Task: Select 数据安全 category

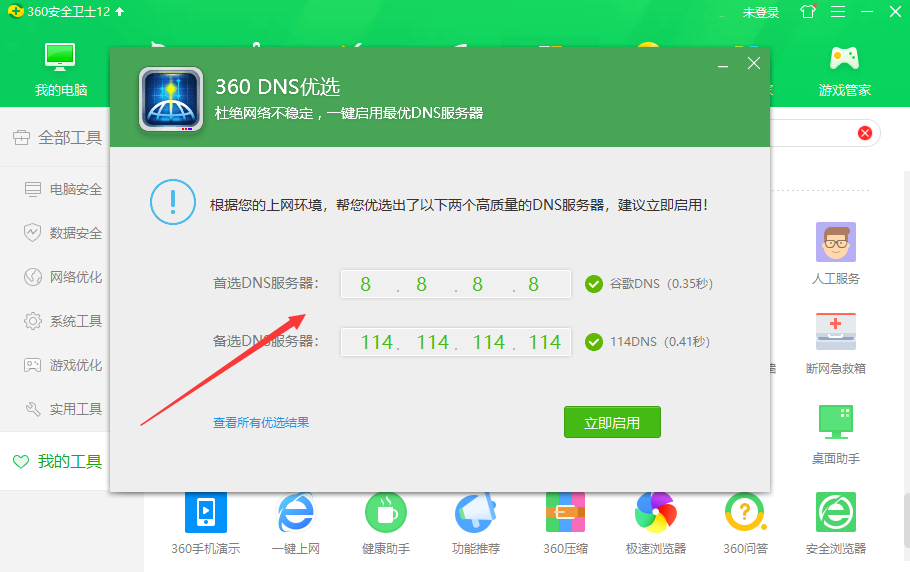Action: click(63, 233)
